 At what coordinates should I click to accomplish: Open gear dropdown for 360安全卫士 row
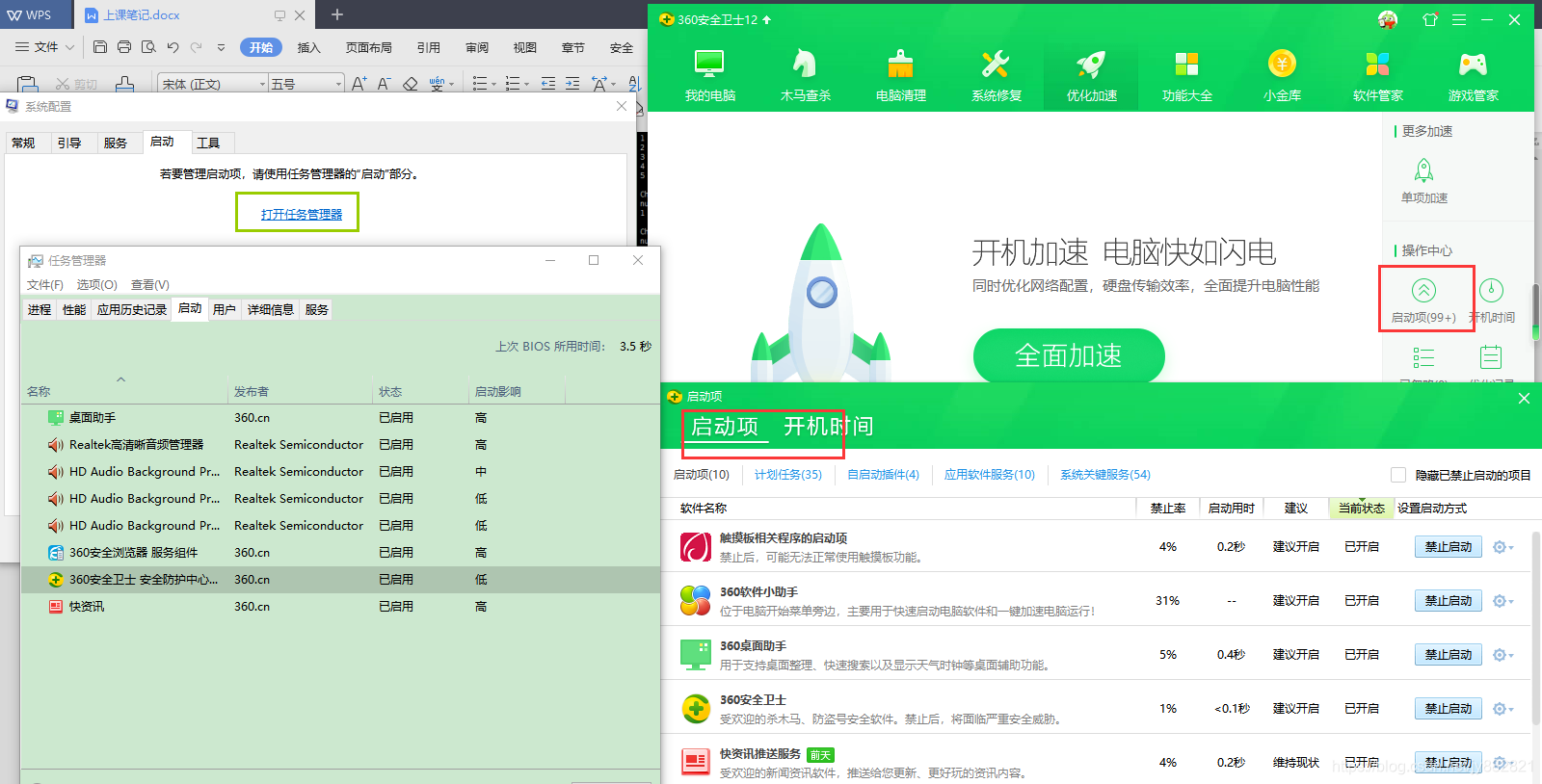[1502, 709]
